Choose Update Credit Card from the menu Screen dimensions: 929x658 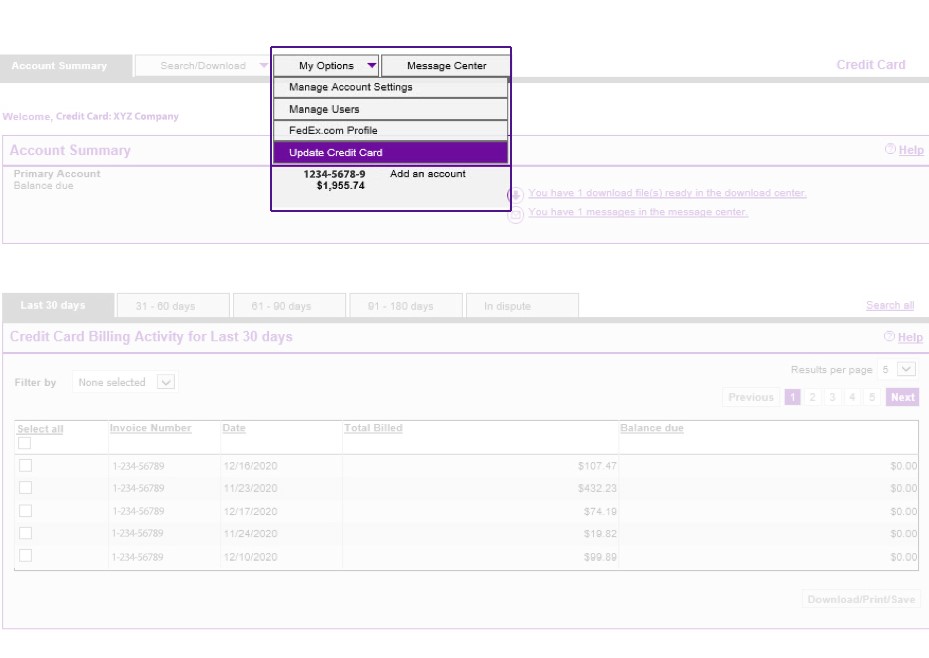(390, 152)
